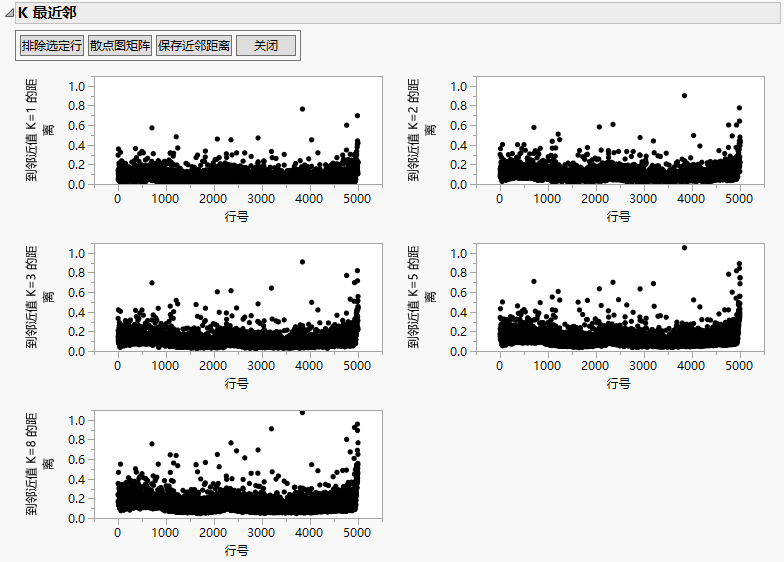The height and width of the screenshot is (562, 784).
Task: Click 行号 label under K=2 plot
Action: click(618, 216)
